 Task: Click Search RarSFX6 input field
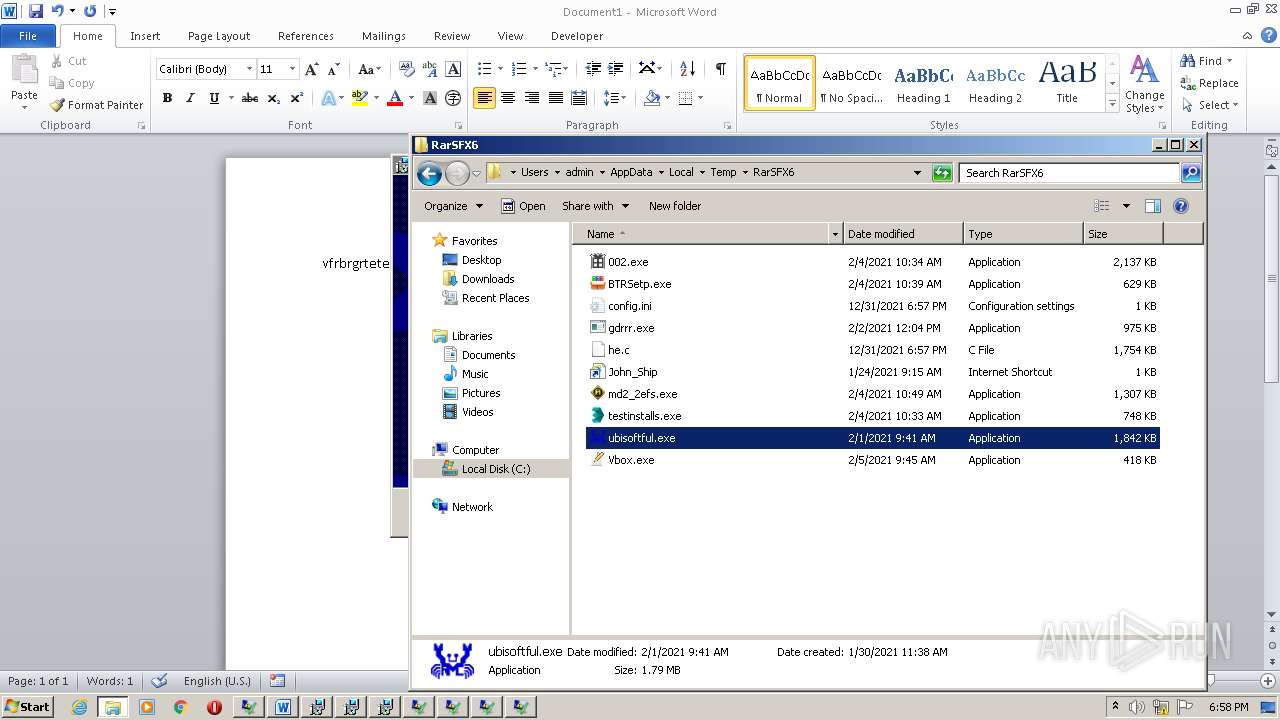(x=1069, y=173)
